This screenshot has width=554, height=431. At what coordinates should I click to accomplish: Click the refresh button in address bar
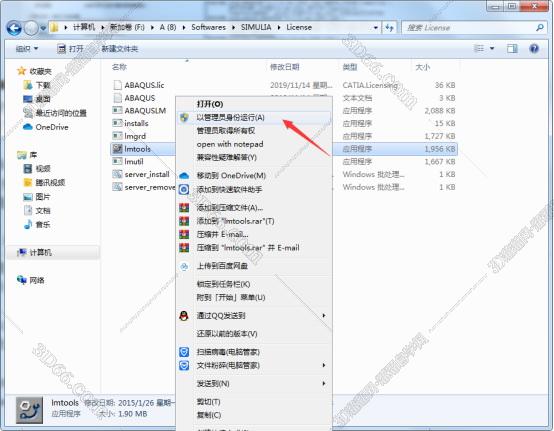click(x=389, y=28)
